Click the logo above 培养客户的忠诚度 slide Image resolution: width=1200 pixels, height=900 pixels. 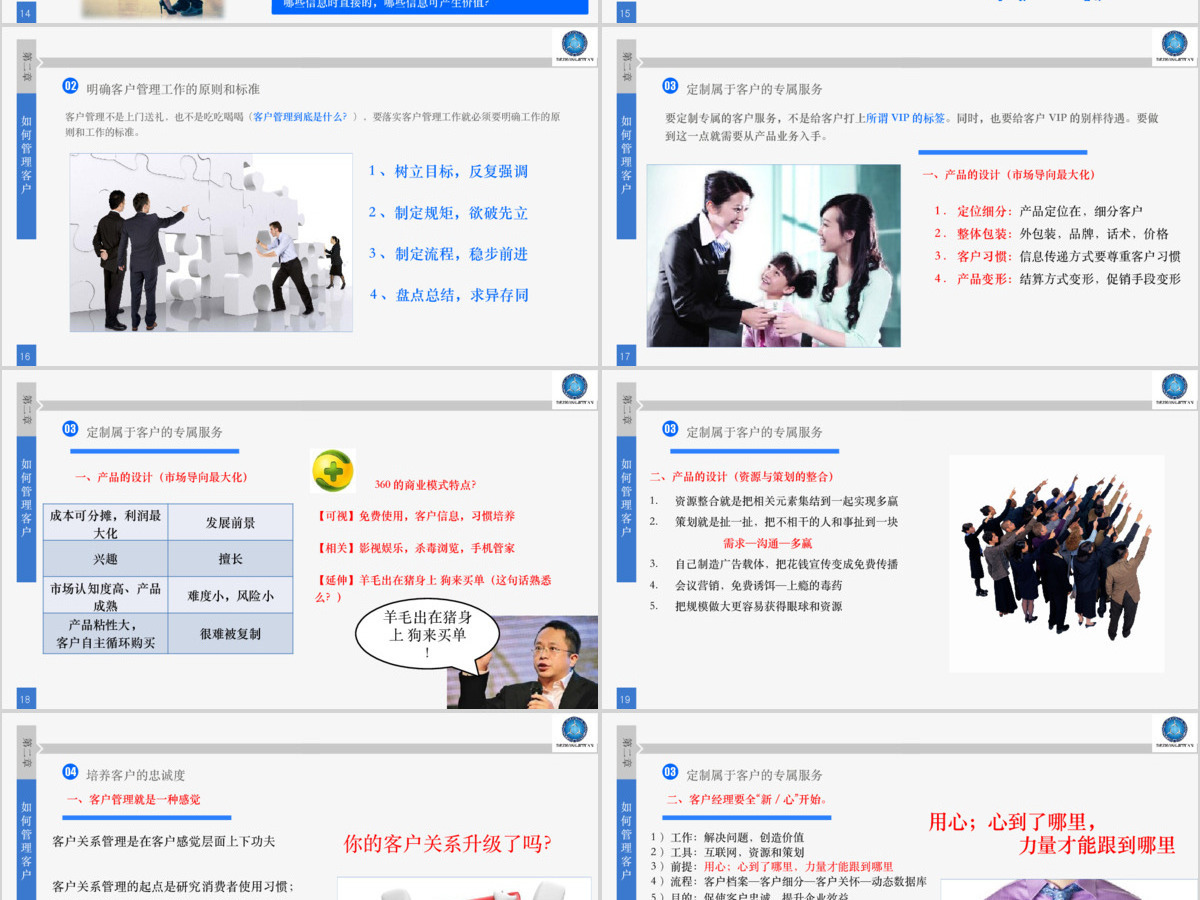click(x=574, y=733)
